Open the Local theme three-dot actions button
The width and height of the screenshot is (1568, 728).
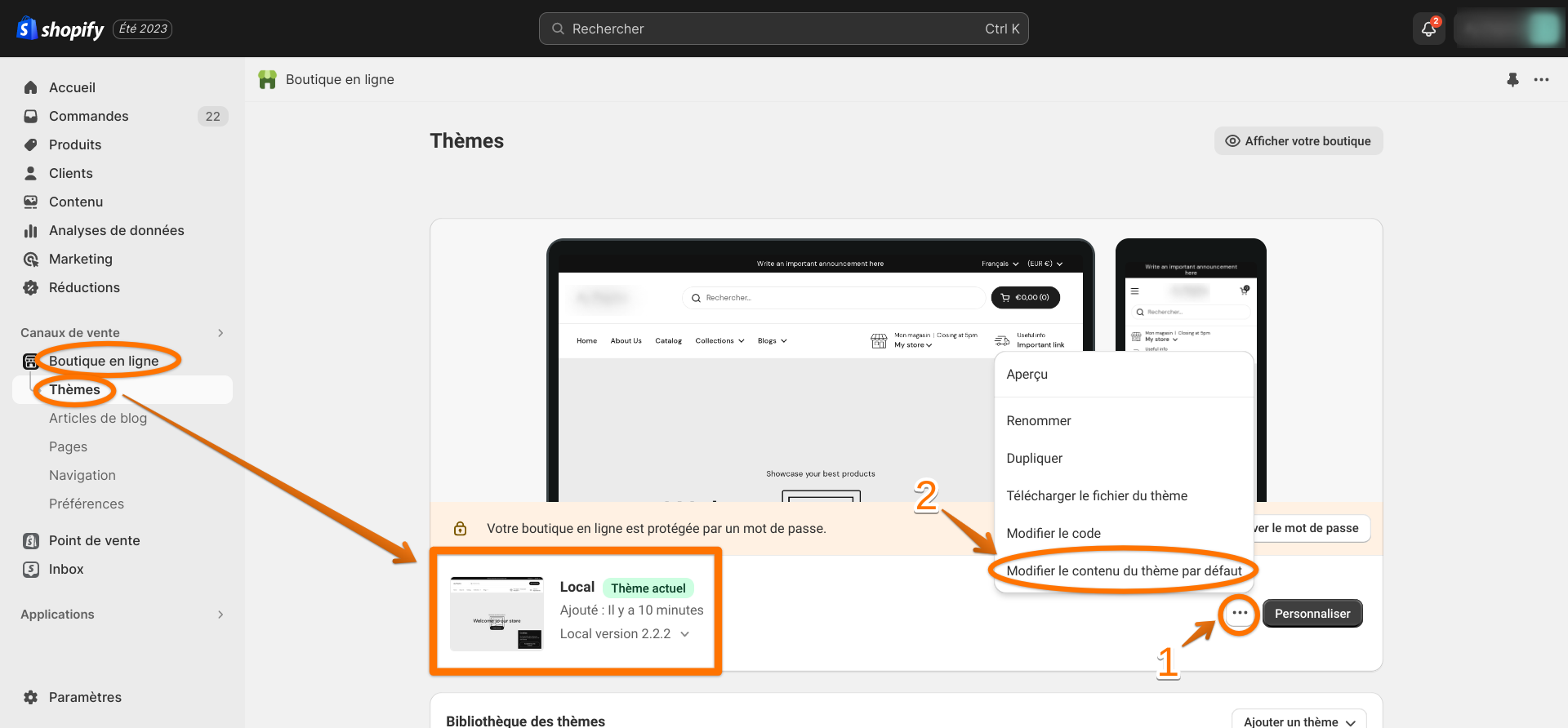tap(1240, 613)
